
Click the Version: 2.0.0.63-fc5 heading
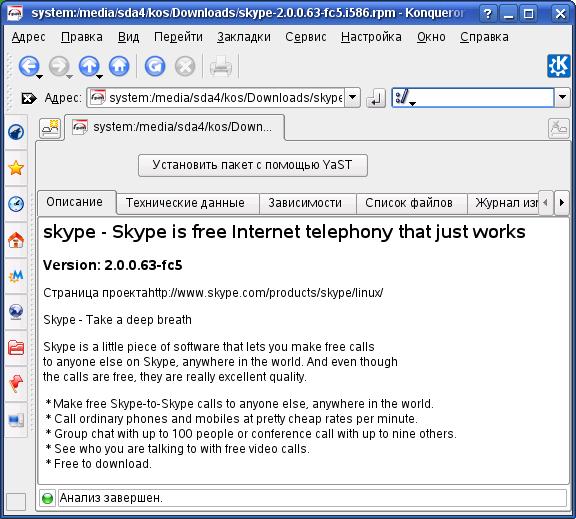click(112, 265)
